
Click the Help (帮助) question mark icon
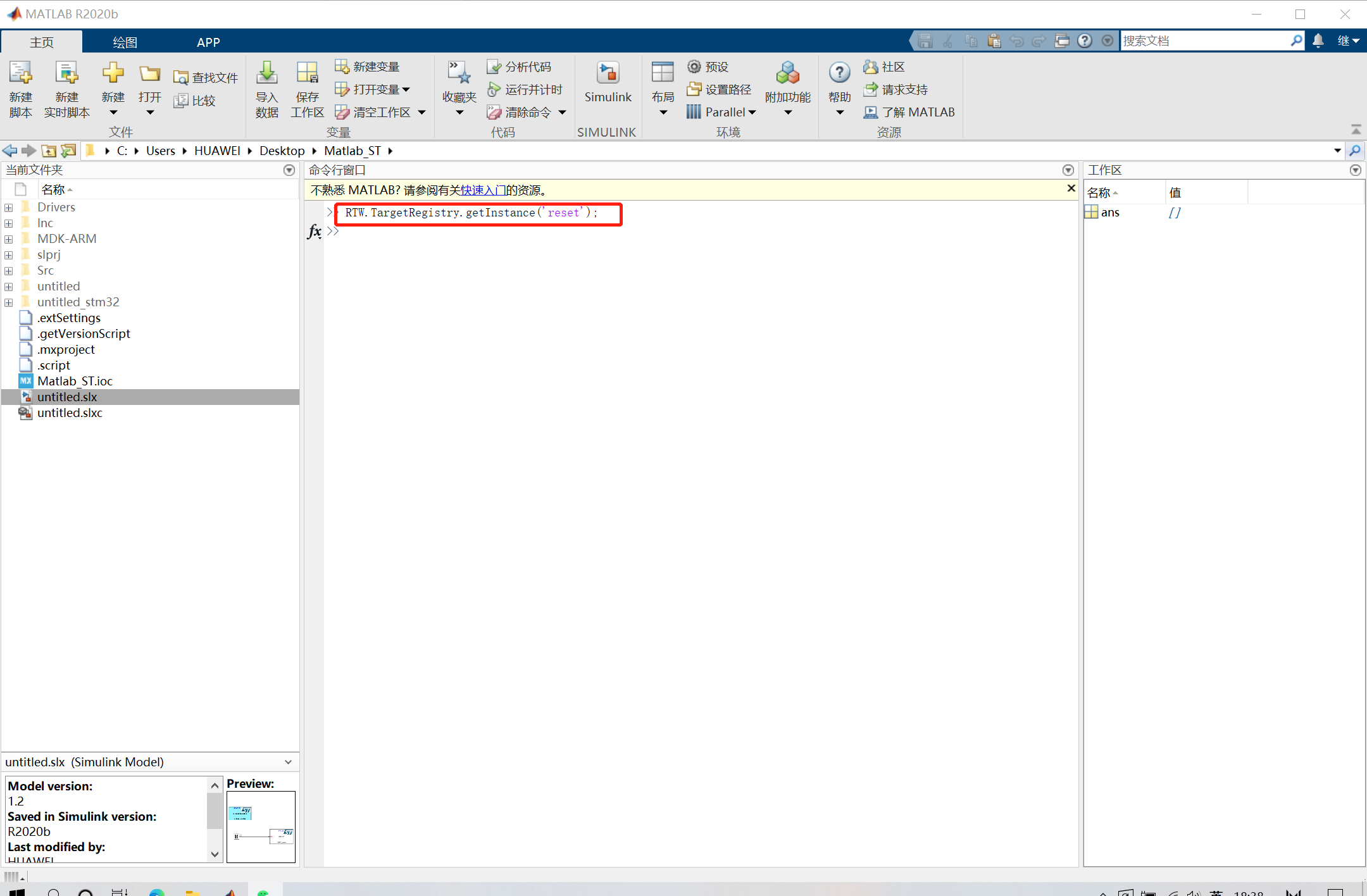tap(839, 73)
